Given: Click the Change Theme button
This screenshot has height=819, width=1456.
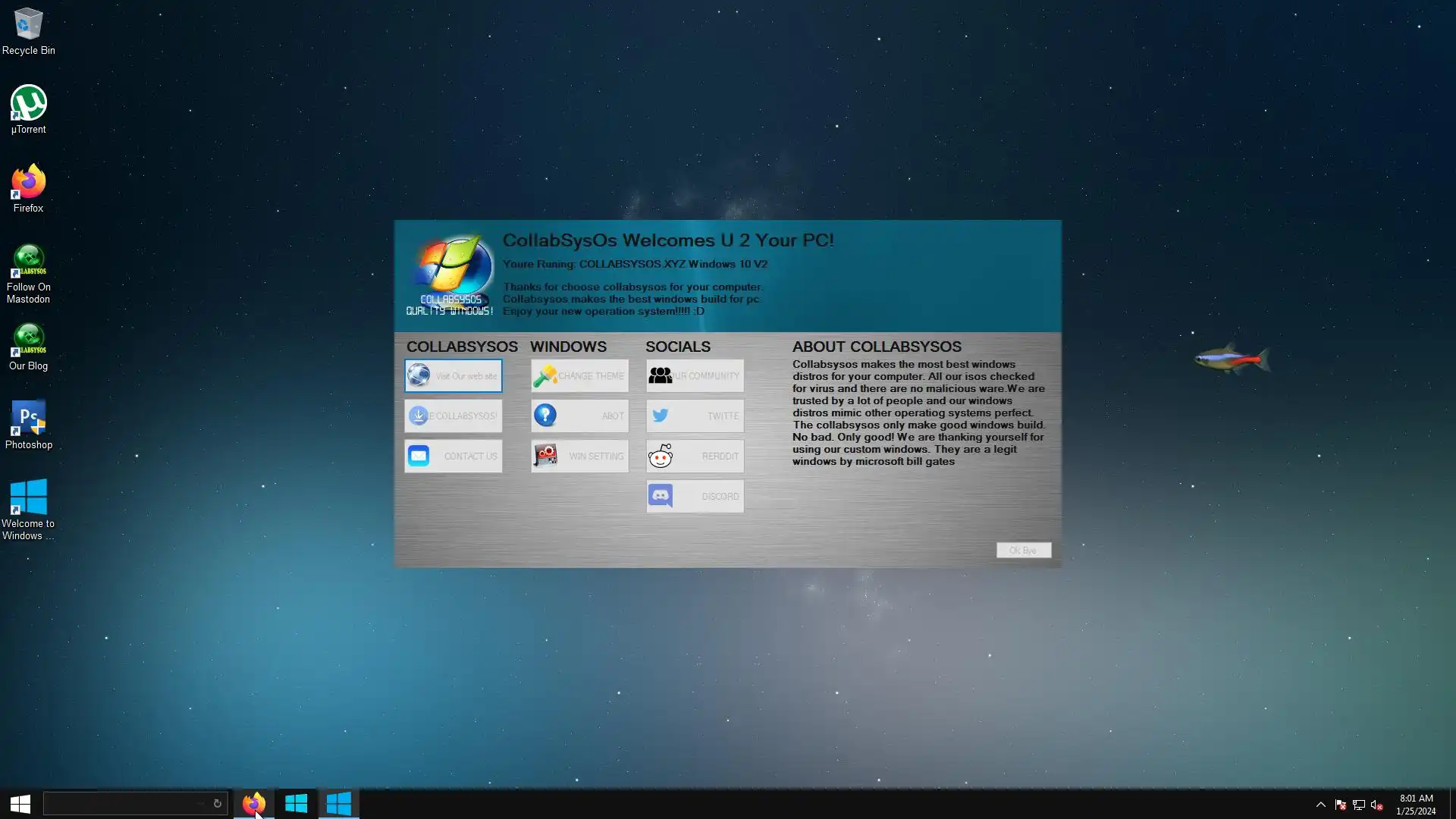Looking at the screenshot, I should 579,376.
